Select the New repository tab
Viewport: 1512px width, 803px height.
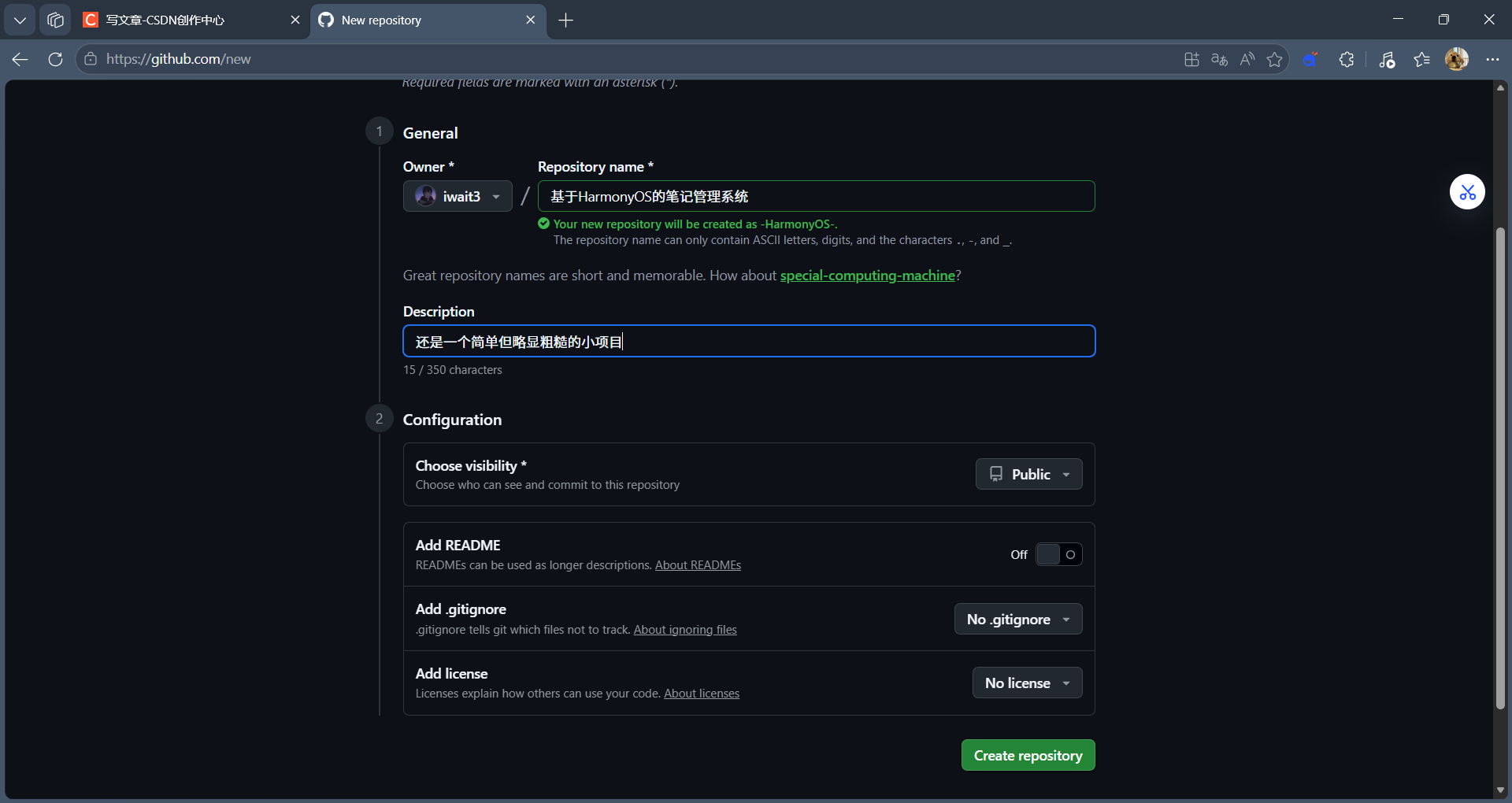[428, 20]
